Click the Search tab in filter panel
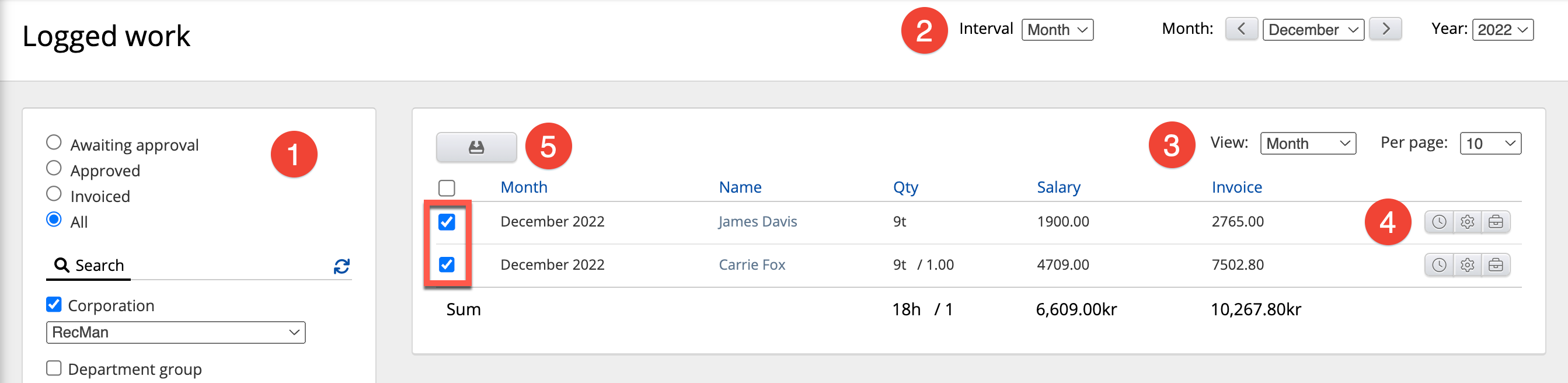Screen dimensions: 1568x383 (89, 266)
